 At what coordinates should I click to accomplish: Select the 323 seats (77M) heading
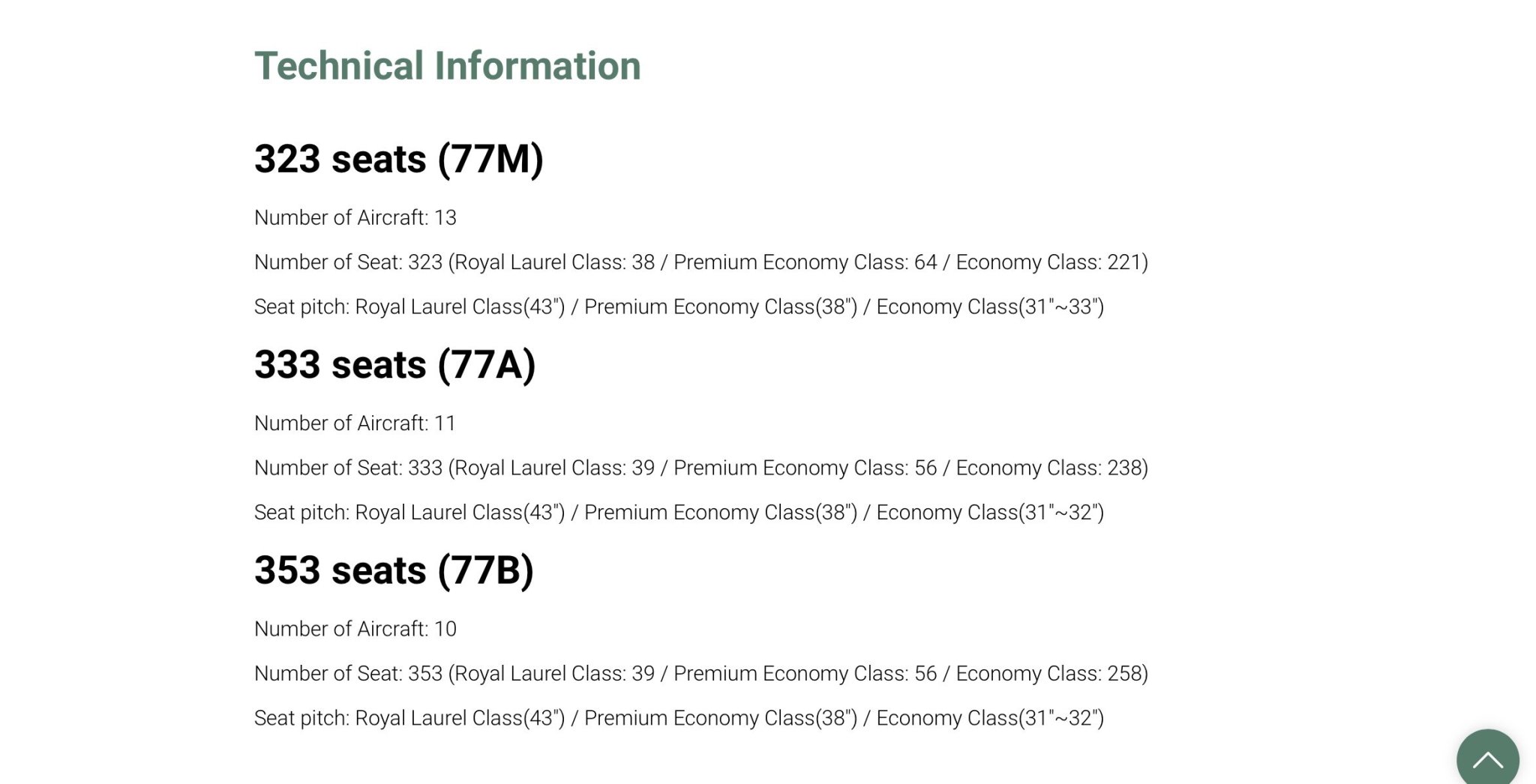point(399,159)
